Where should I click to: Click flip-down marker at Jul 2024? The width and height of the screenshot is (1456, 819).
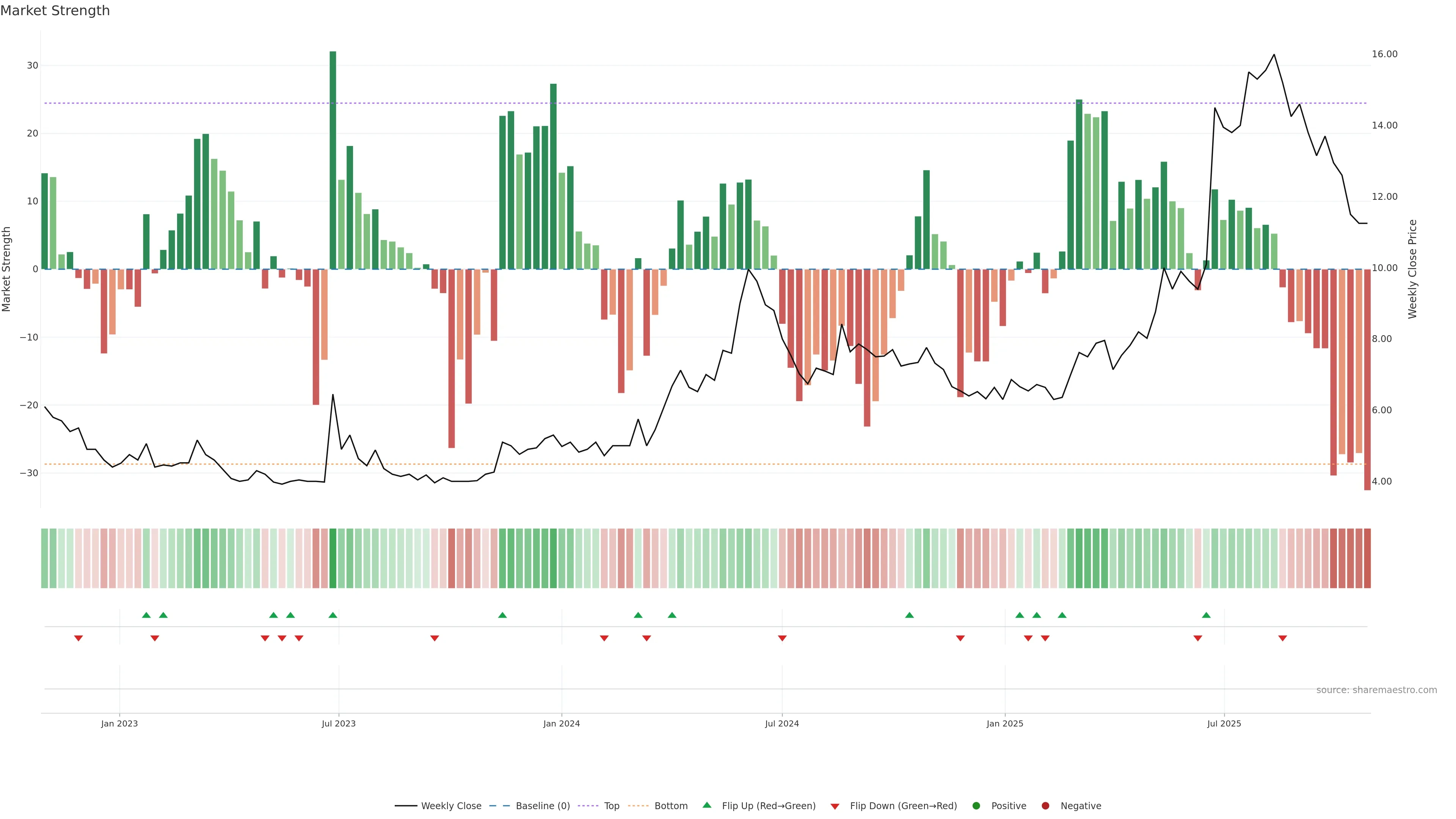[782, 638]
